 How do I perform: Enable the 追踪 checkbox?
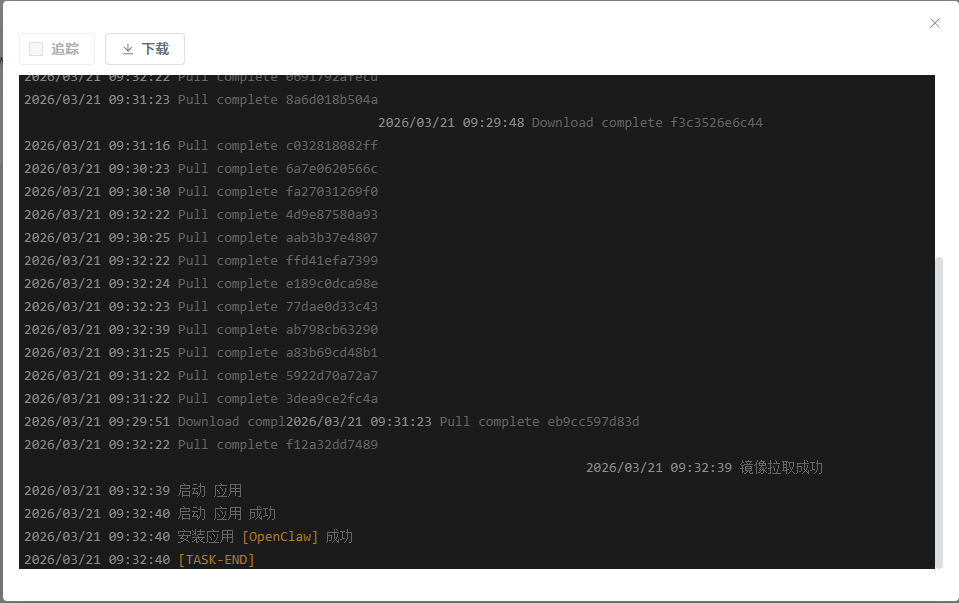pyautogui.click(x=36, y=49)
